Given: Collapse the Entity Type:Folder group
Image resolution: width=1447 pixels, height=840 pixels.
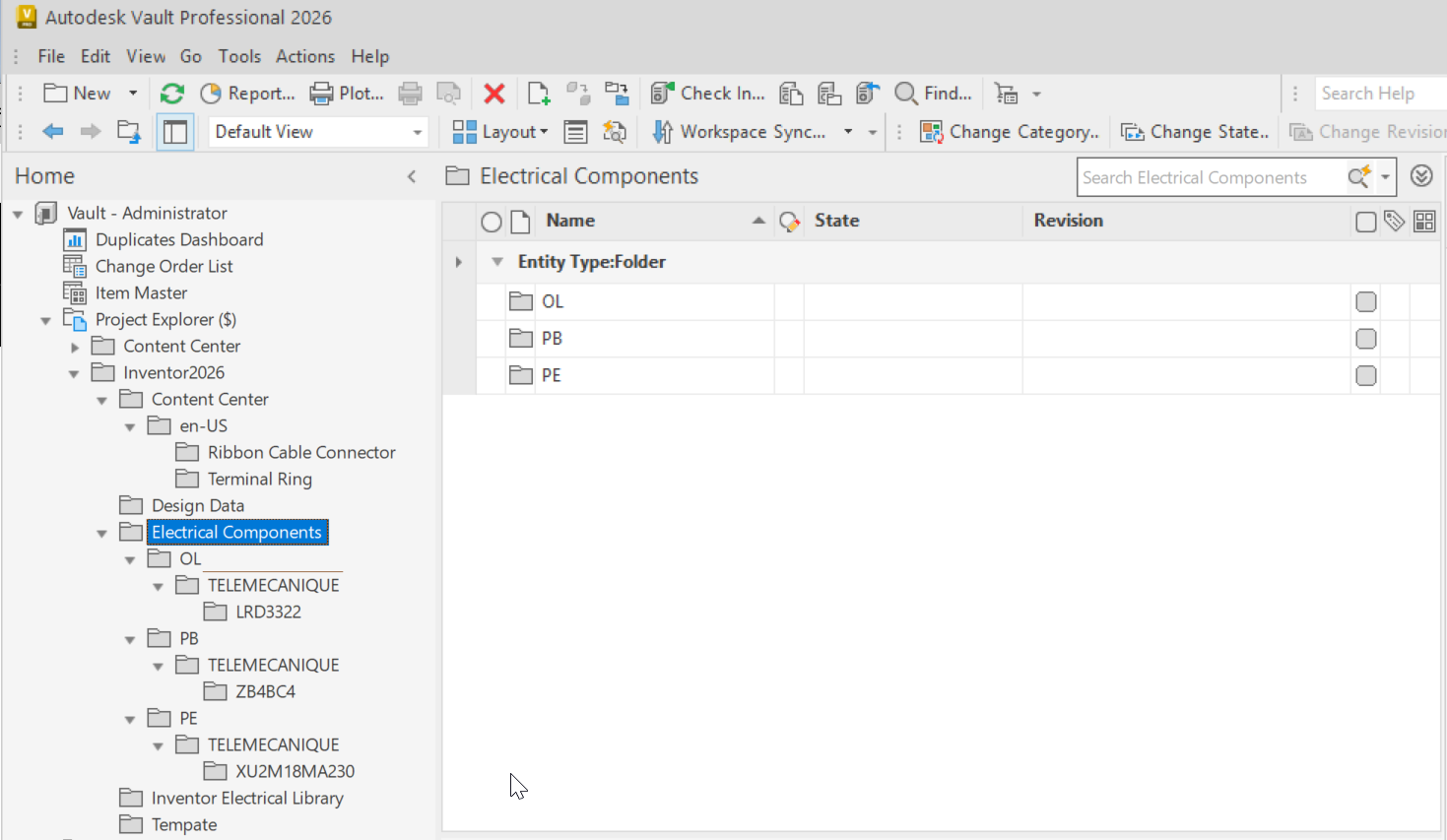Looking at the screenshot, I should tap(497, 262).
